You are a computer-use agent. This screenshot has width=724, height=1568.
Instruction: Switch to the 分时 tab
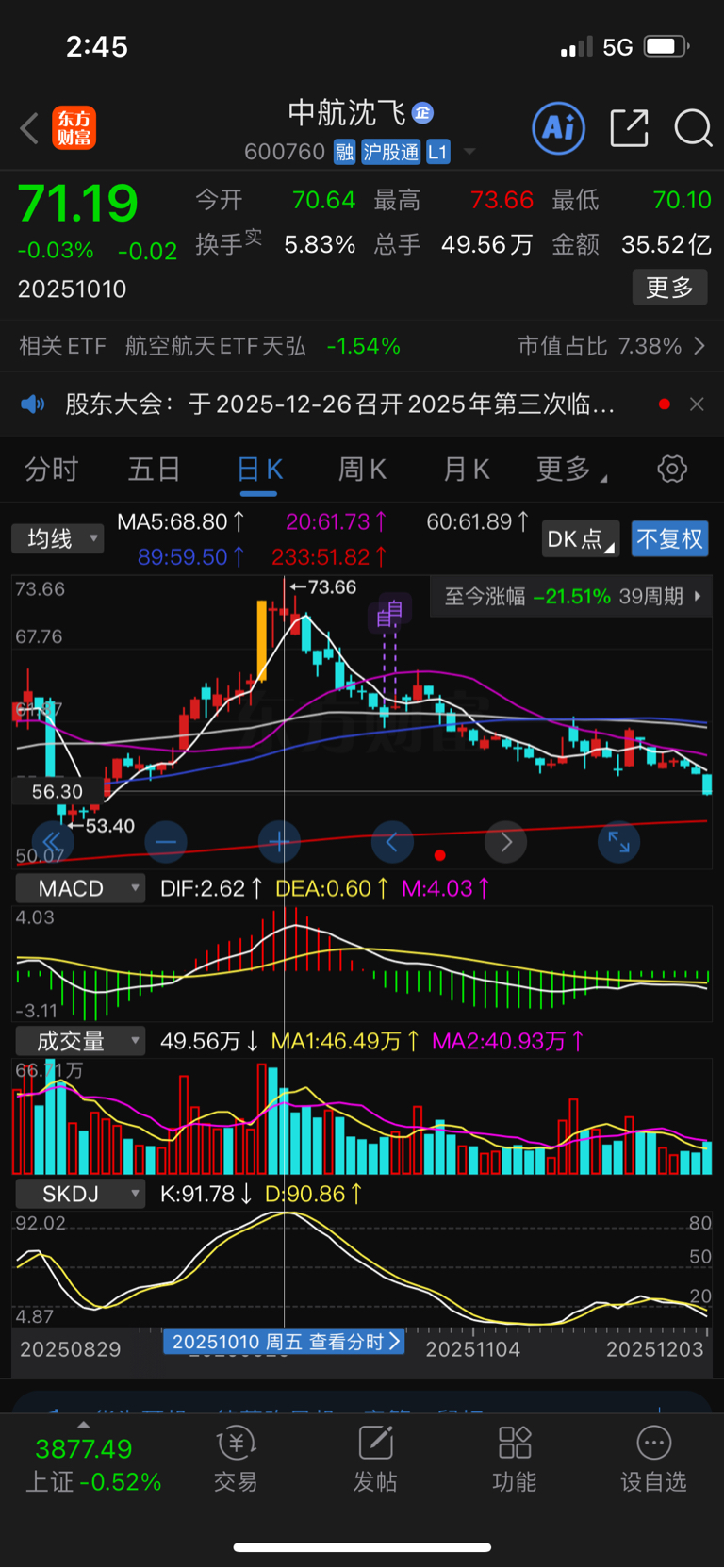(x=51, y=469)
